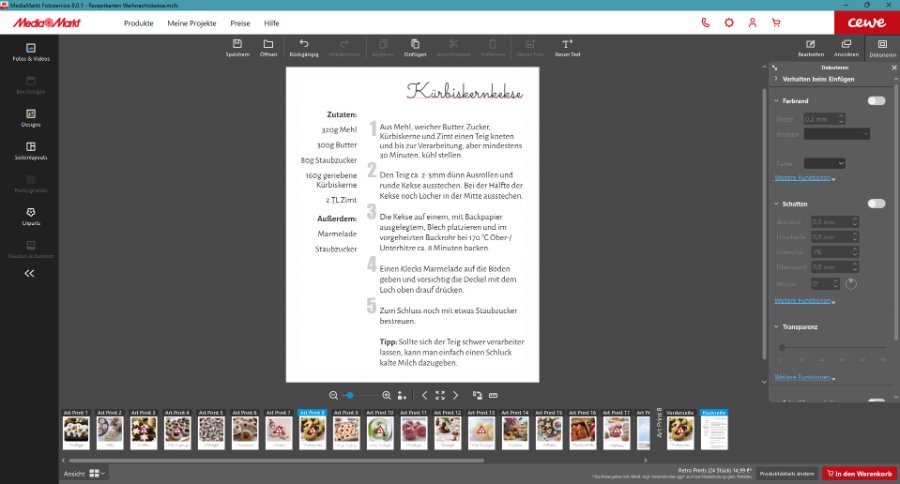This screenshot has width=900, height=484.
Task: Zoom in with the magnifier plus icon
Action: 387,395
